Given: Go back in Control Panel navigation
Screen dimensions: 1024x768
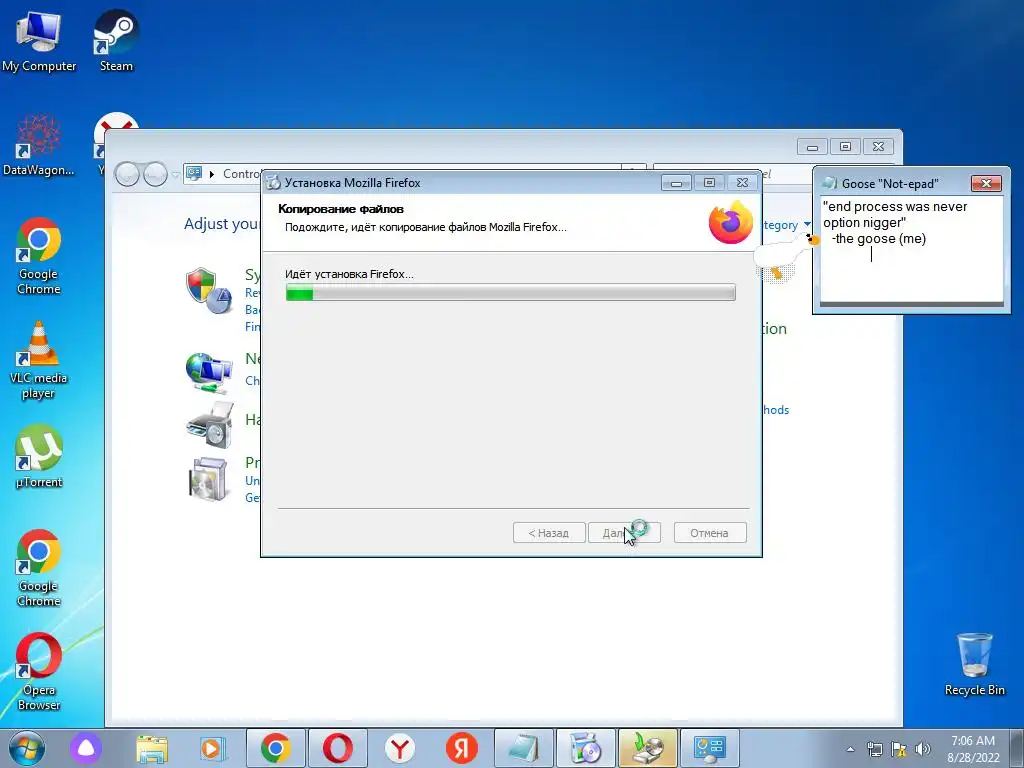Looking at the screenshot, I should click(x=127, y=174).
